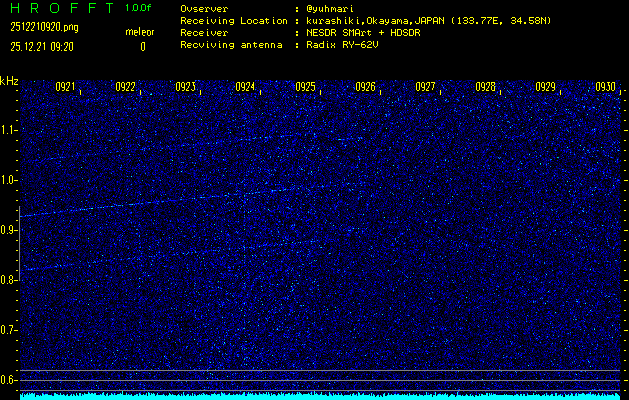Screen dimensions: 629x400
Task: Click the 0921 time marker
Action: 65,87
